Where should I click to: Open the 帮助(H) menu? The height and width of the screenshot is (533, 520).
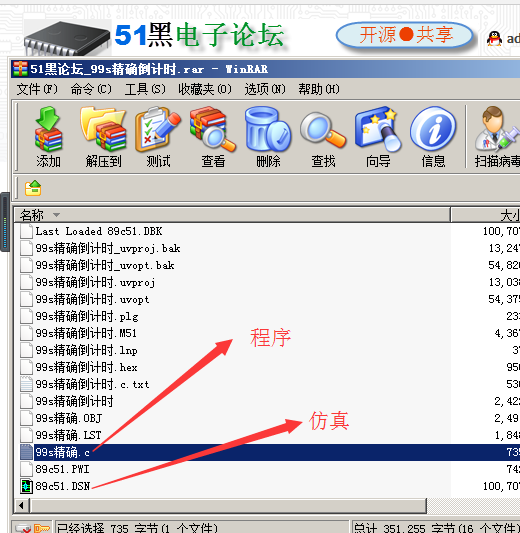[319, 89]
